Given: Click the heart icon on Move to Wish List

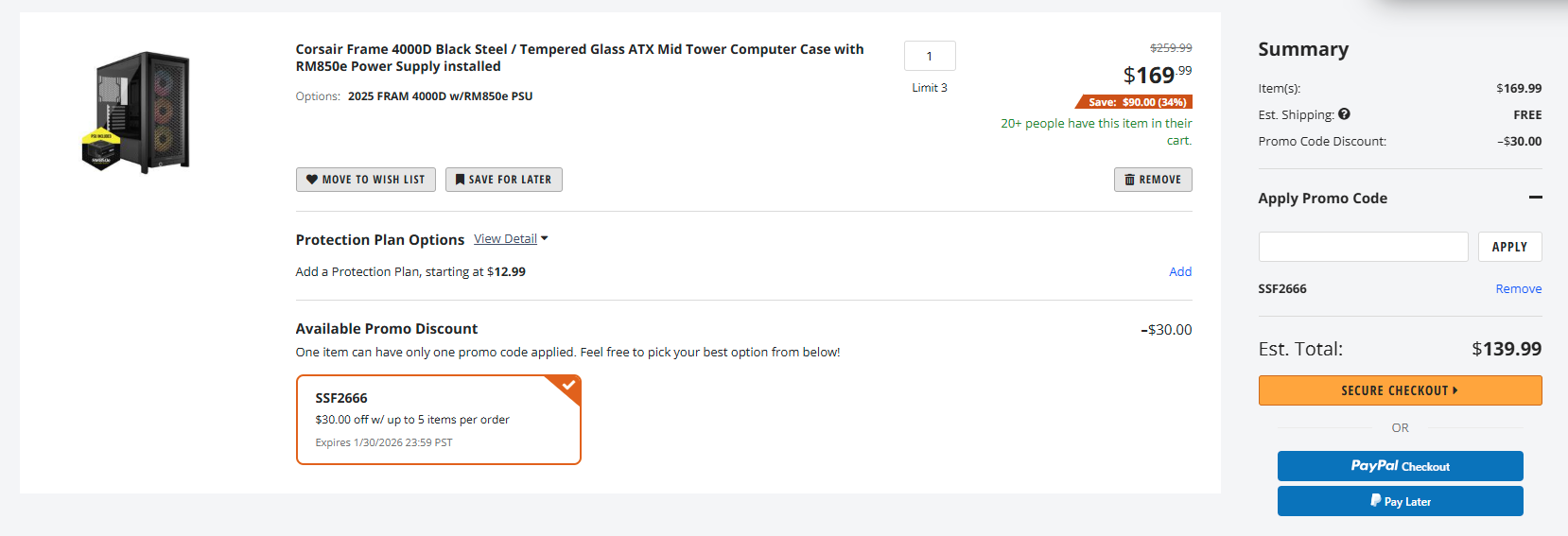Looking at the screenshot, I should tap(312, 180).
